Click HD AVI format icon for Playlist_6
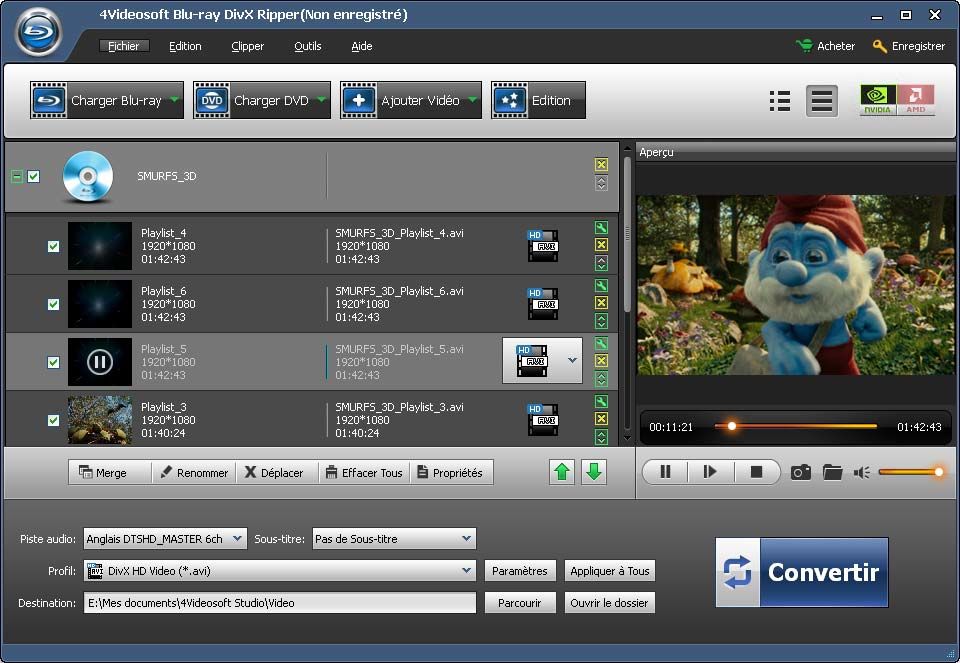The height and width of the screenshot is (663, 960). (543, 304)
